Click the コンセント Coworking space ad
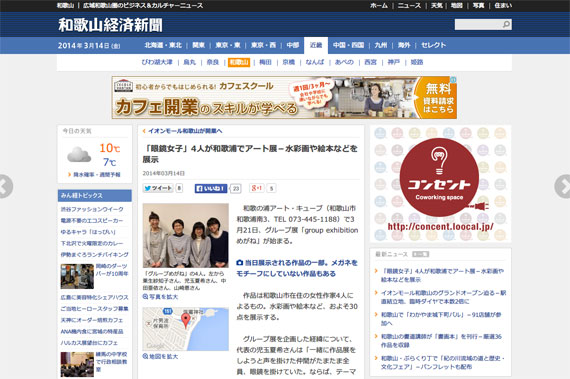This screenshot has height=379, width=570. tap(441, 184)
